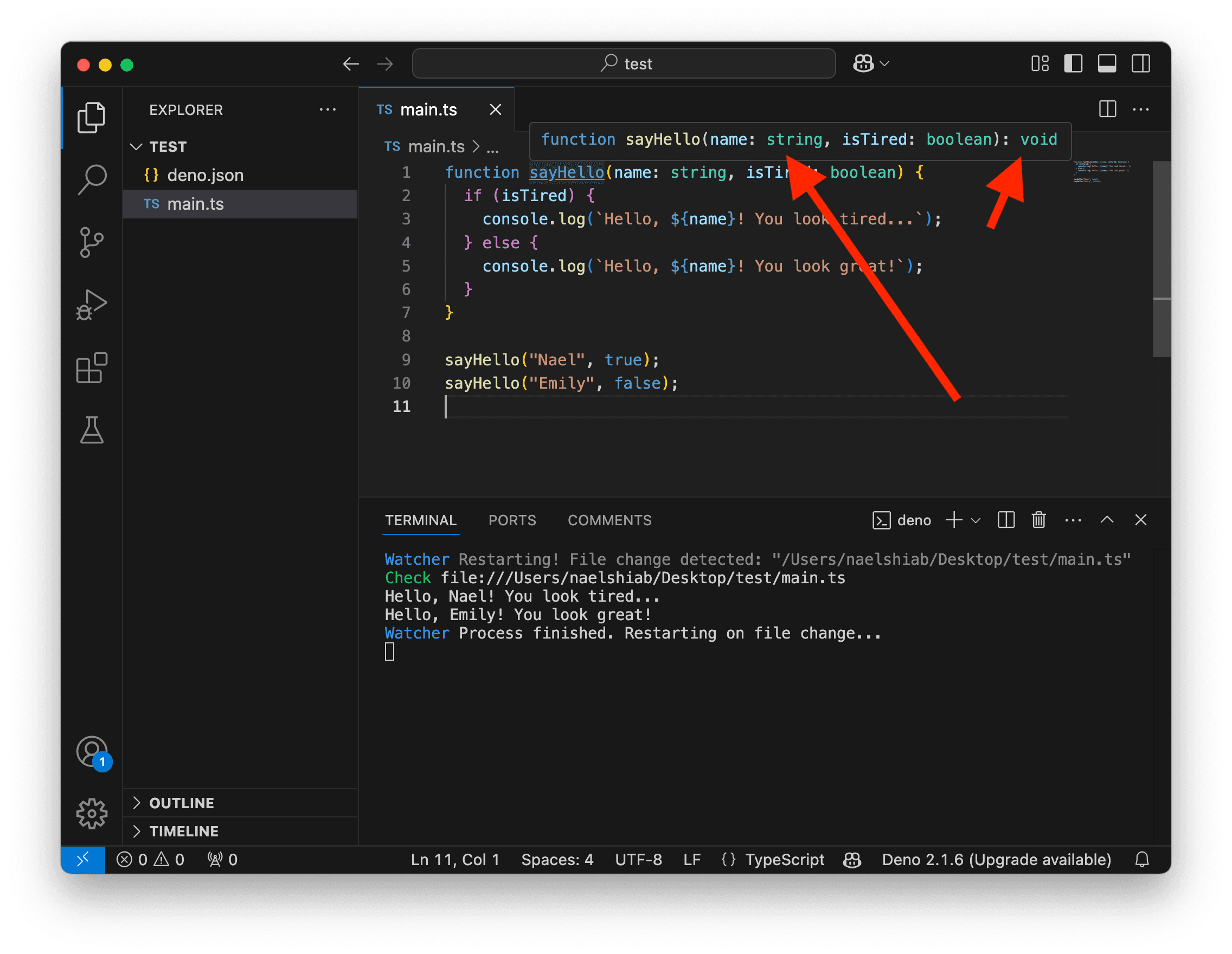1232x954 pixels.
Task: Click the ports forwarded indicator showing 0
Action: [222, 859]
